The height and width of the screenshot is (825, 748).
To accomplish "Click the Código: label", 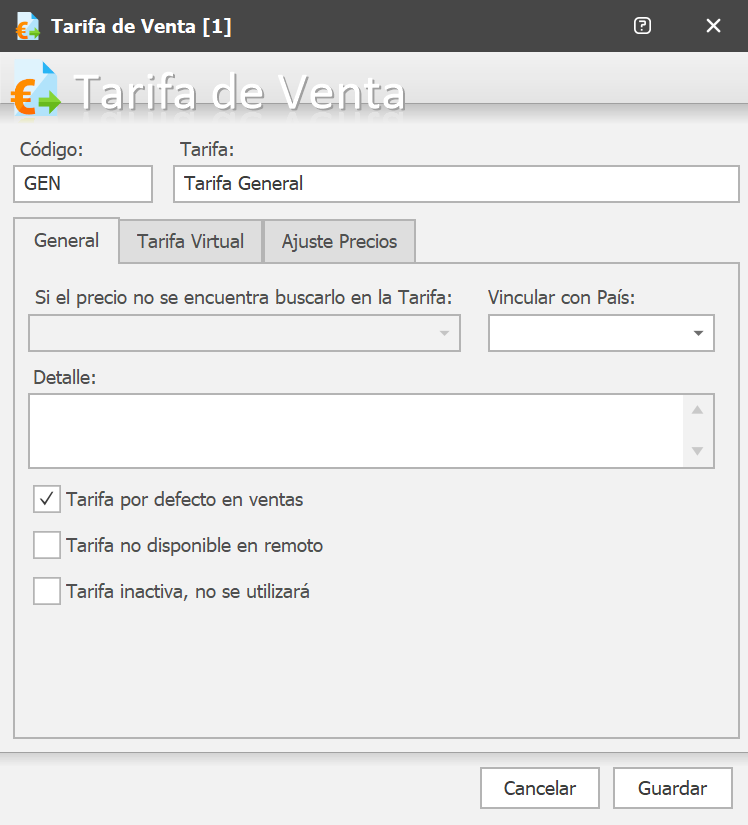I will click(x=52, y=149).
